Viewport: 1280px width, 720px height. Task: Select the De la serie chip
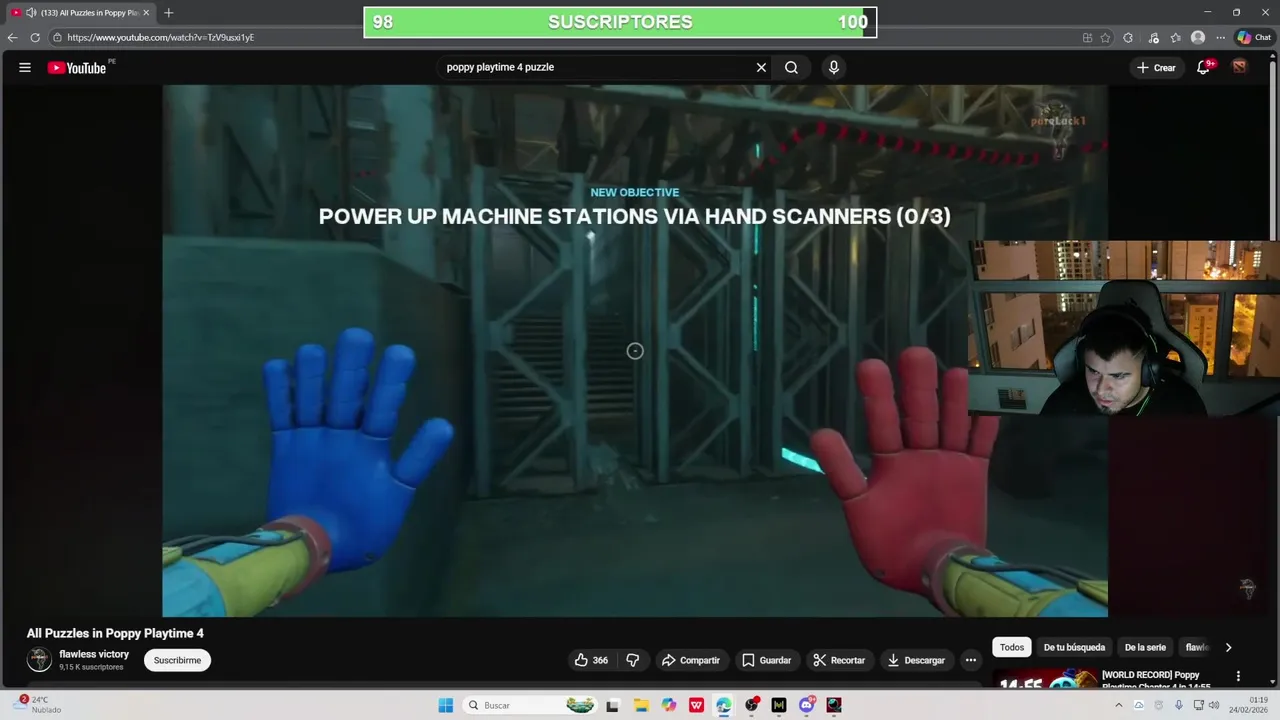pos(1145,647)
